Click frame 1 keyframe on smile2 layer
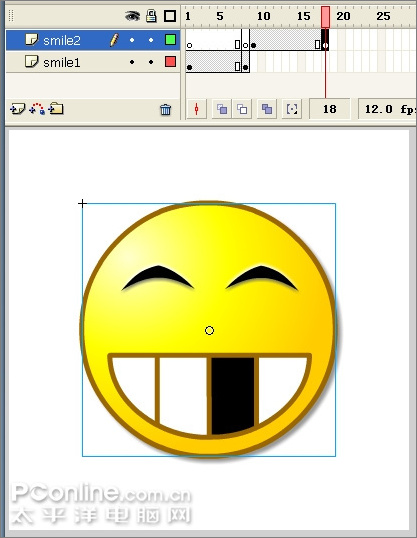417x538 pixels. [189, 45]
